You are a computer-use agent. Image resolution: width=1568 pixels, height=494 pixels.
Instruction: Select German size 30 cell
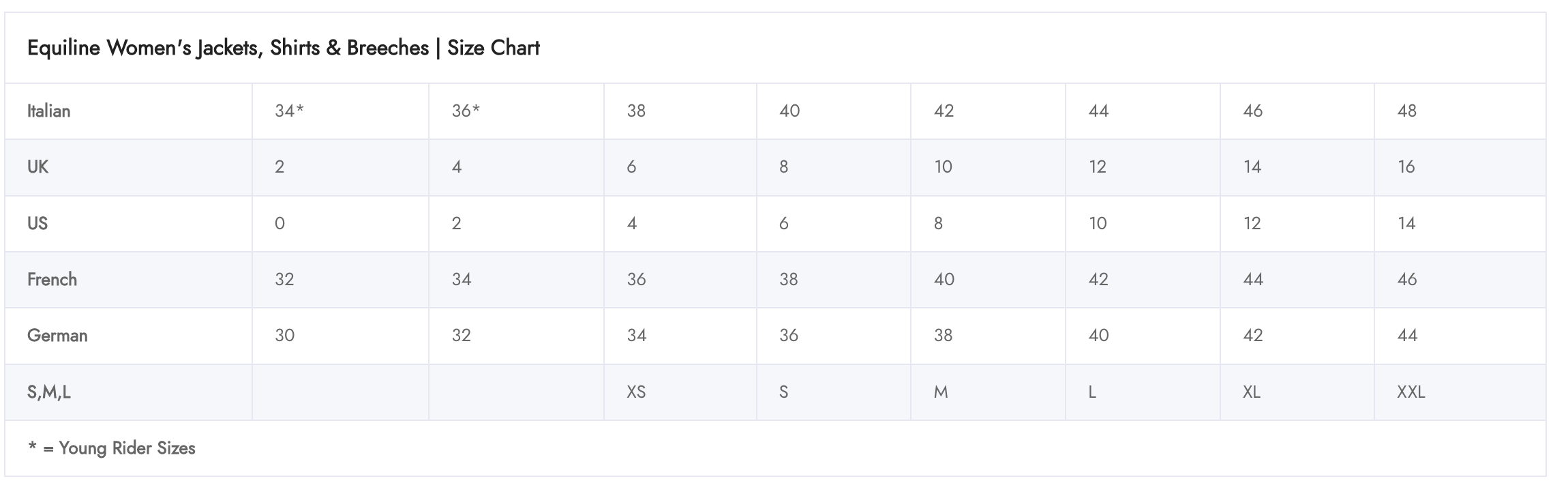[x=284, y=335]
